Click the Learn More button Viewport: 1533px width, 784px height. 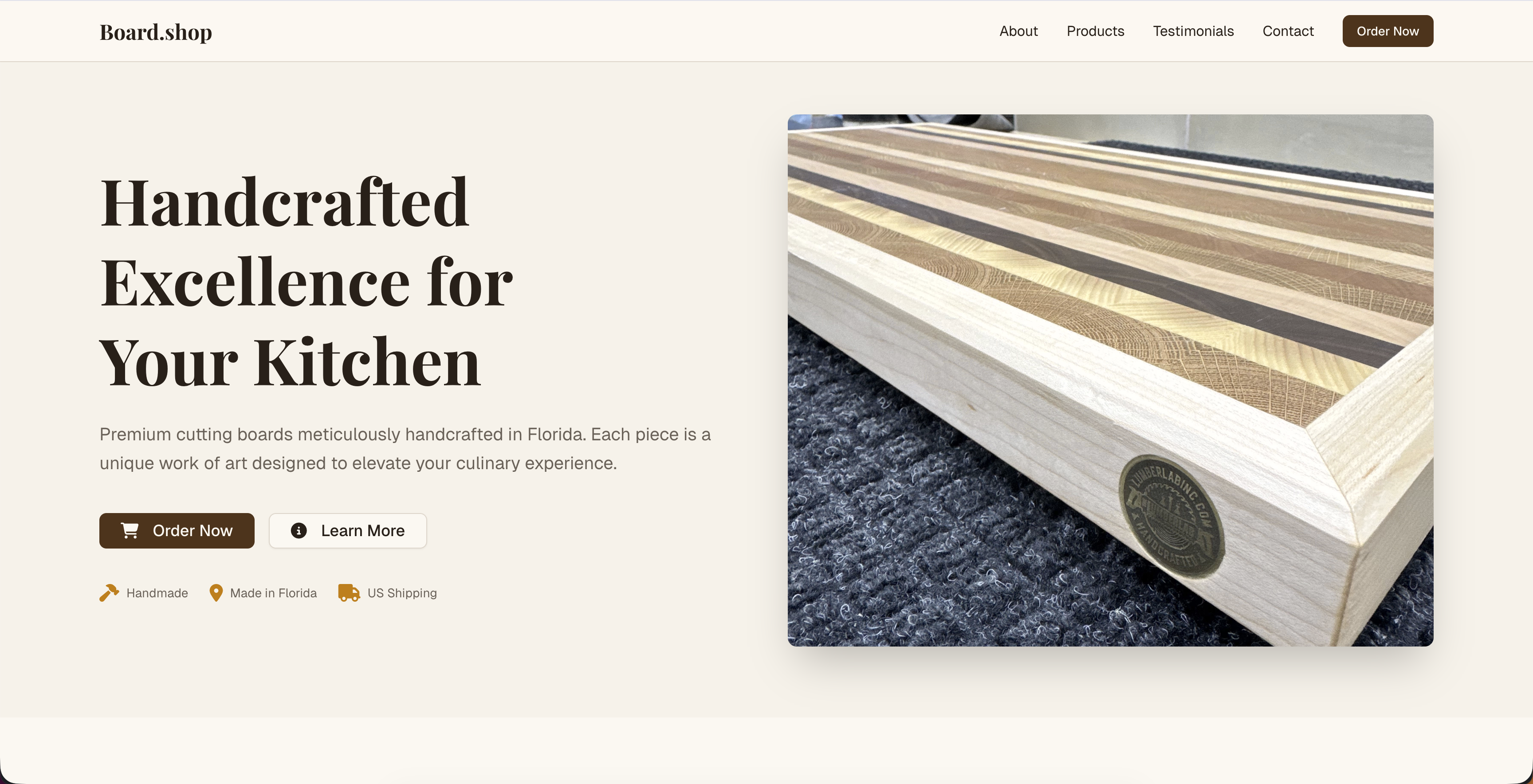click(x=348, y=531)
